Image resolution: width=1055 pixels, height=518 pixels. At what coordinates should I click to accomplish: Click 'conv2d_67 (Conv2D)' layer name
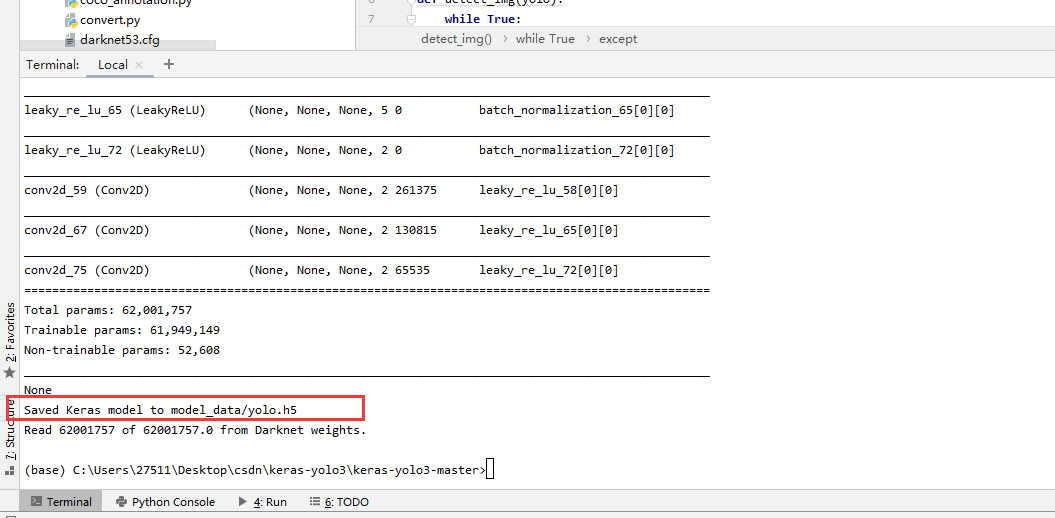pos(87,230)
